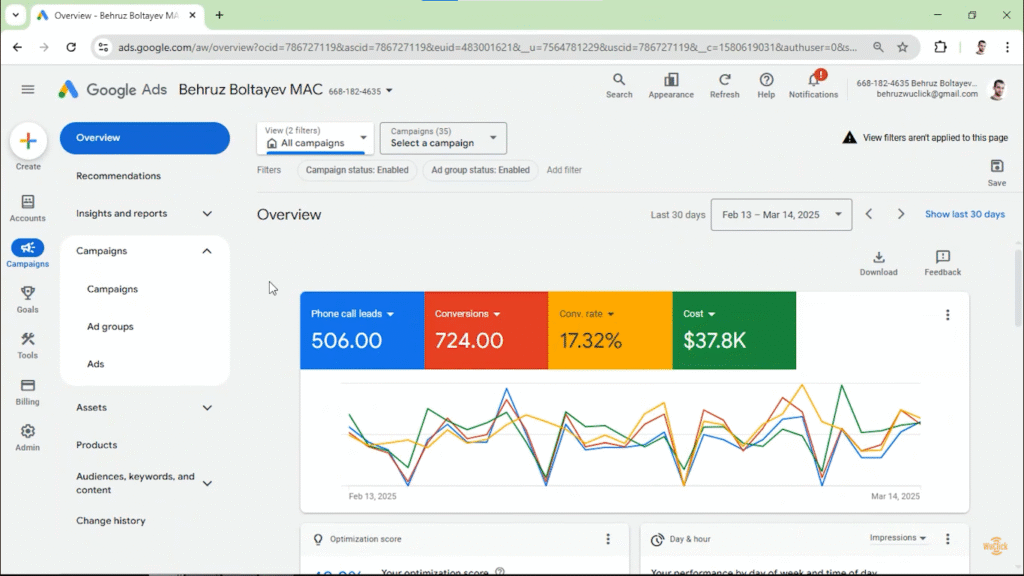1024x576 pixels.
Task: Open Select a campaign dropdown
Action: point(443,138)
